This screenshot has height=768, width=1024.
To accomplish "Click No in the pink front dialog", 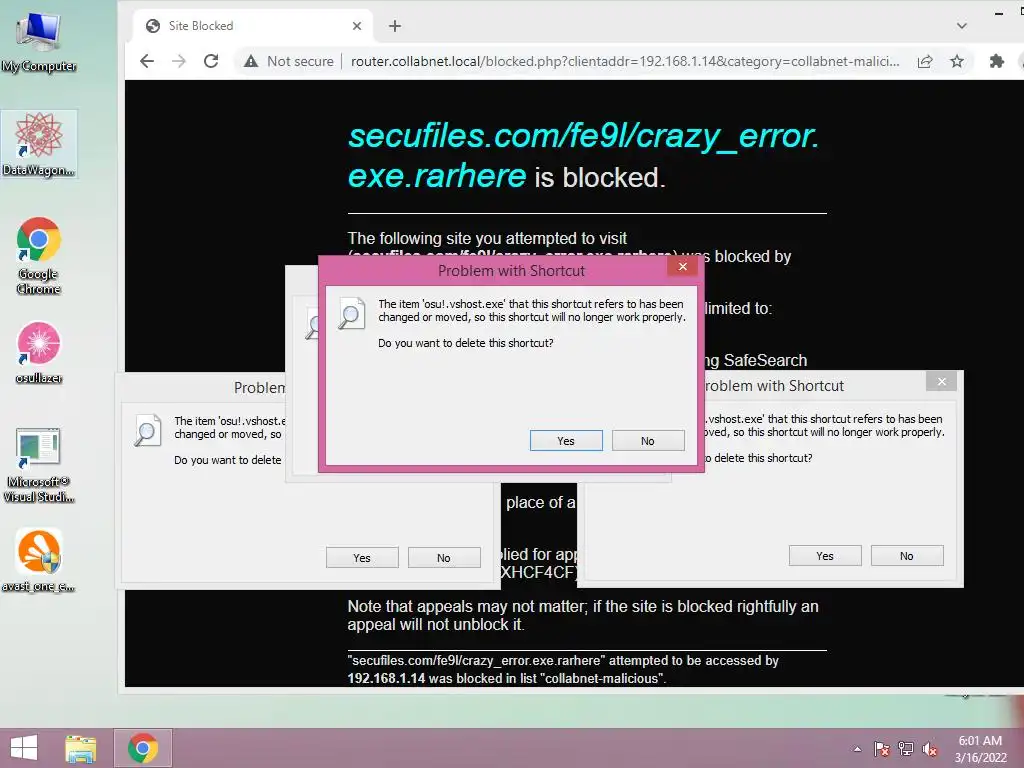I will (x=648, y=441).
